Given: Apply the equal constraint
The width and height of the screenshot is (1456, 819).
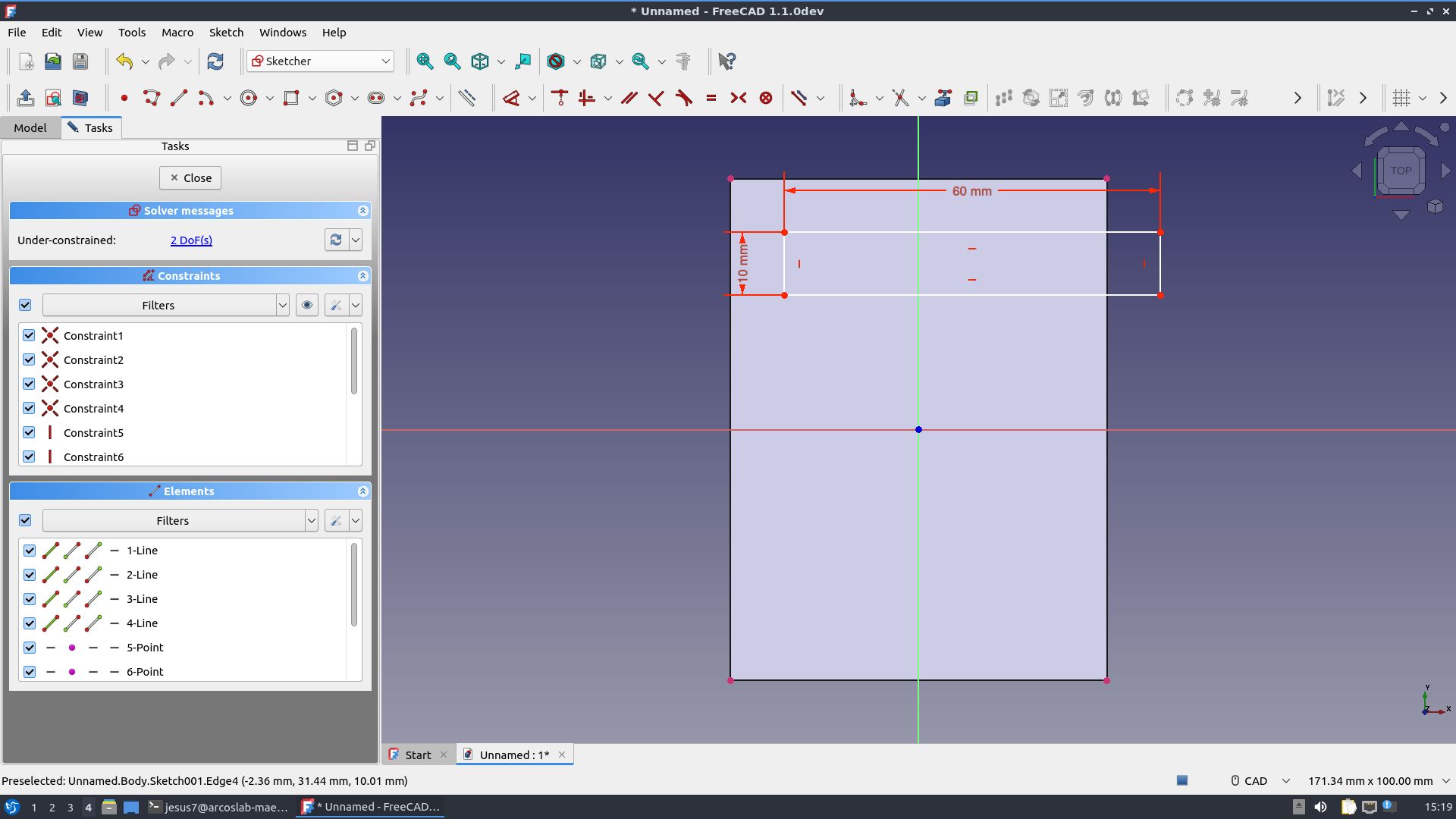Looking at the screenshot, I should tap(711, 98).
